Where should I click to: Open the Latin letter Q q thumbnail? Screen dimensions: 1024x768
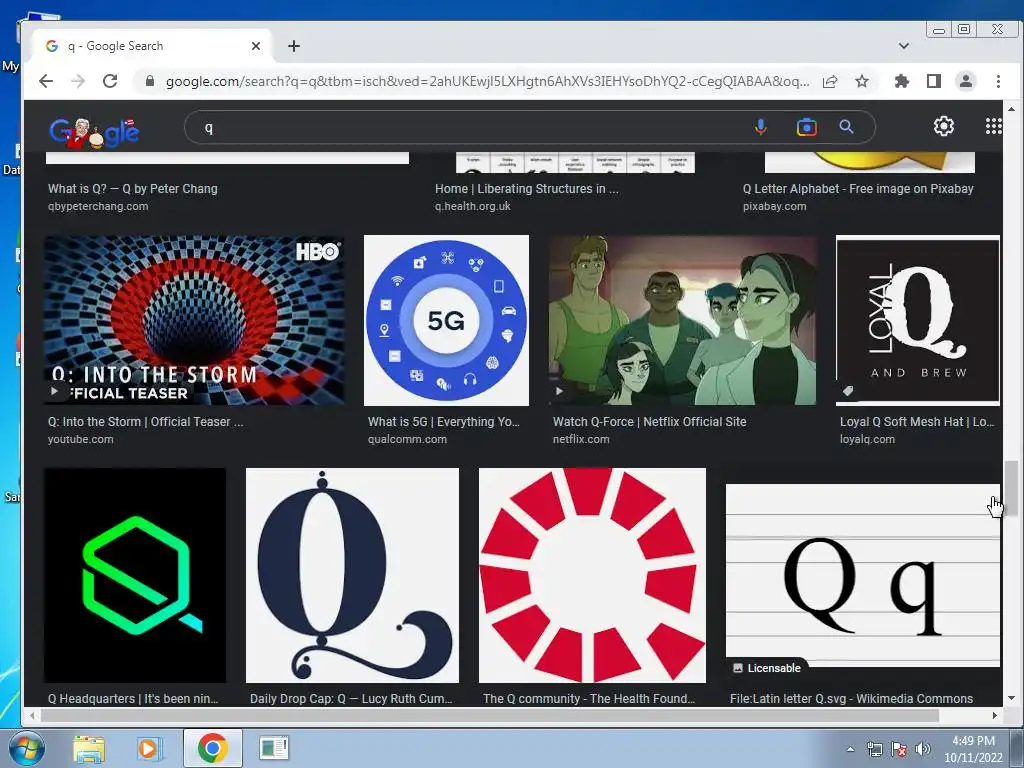[x=863, y=575]
